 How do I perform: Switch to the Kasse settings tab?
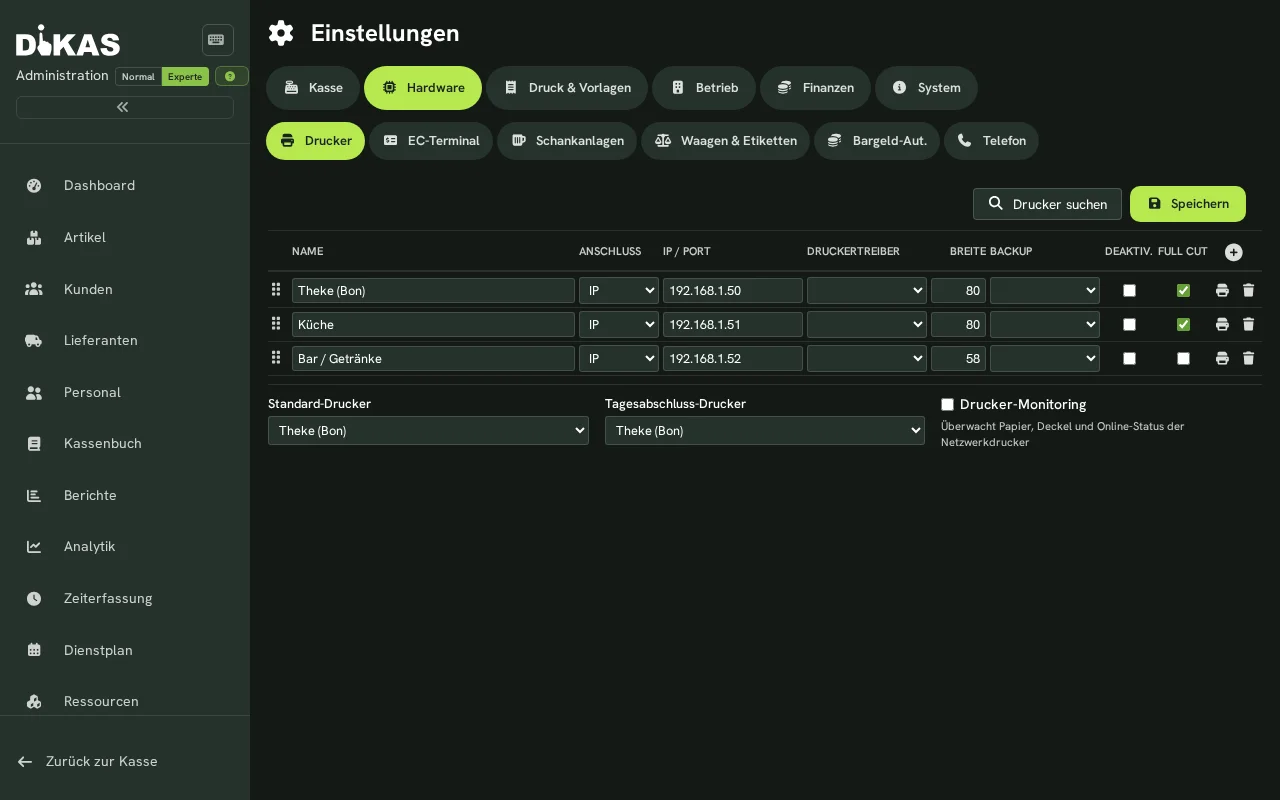pos(313,88)
